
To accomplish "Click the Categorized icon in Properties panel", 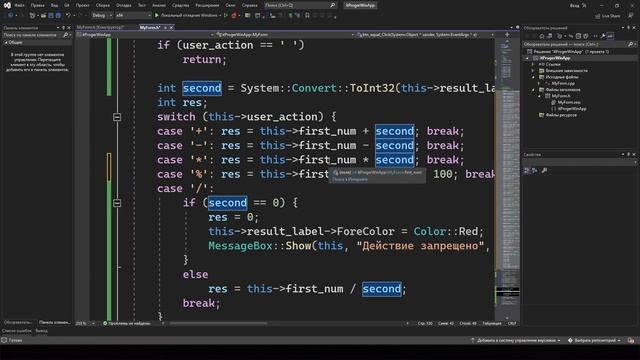I will (x=527, y=171).
